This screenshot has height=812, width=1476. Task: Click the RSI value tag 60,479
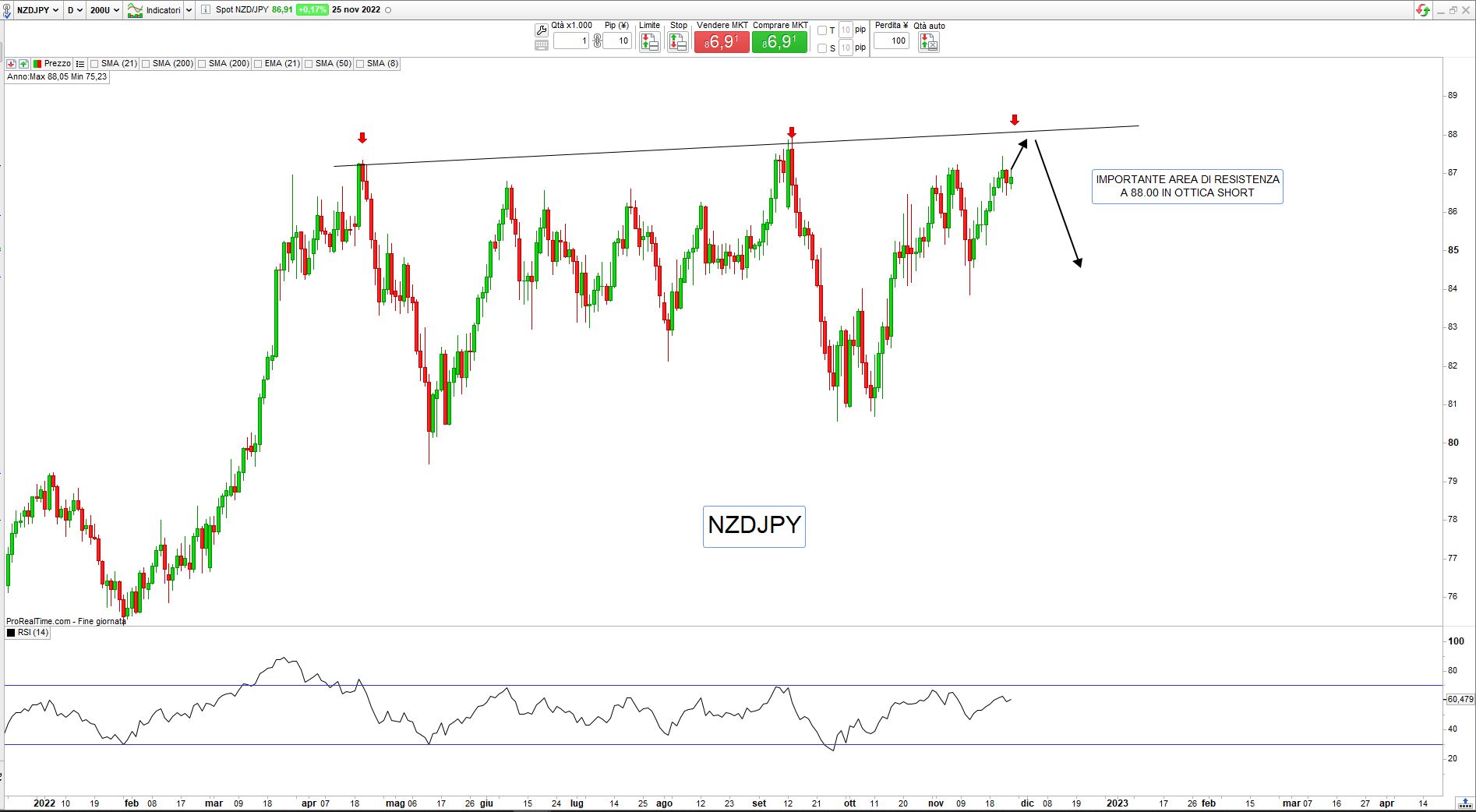point(1460,699)
